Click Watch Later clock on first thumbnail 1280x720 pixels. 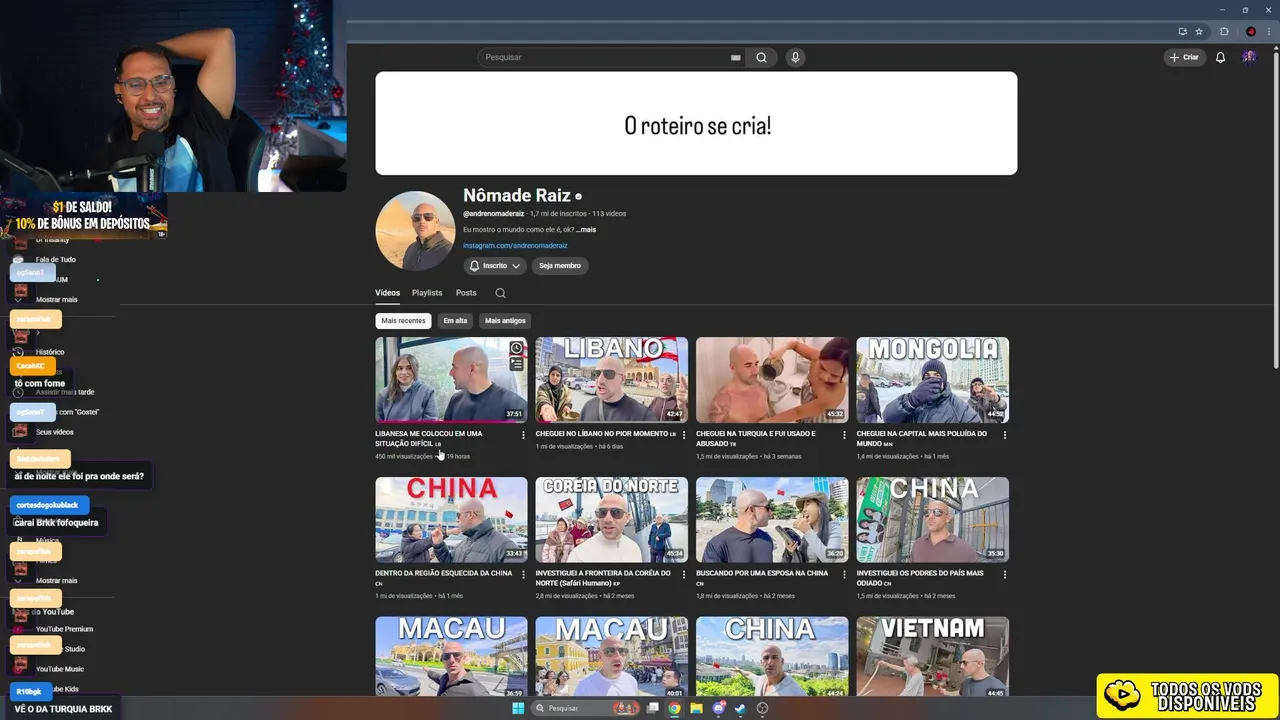coord(516,348)
